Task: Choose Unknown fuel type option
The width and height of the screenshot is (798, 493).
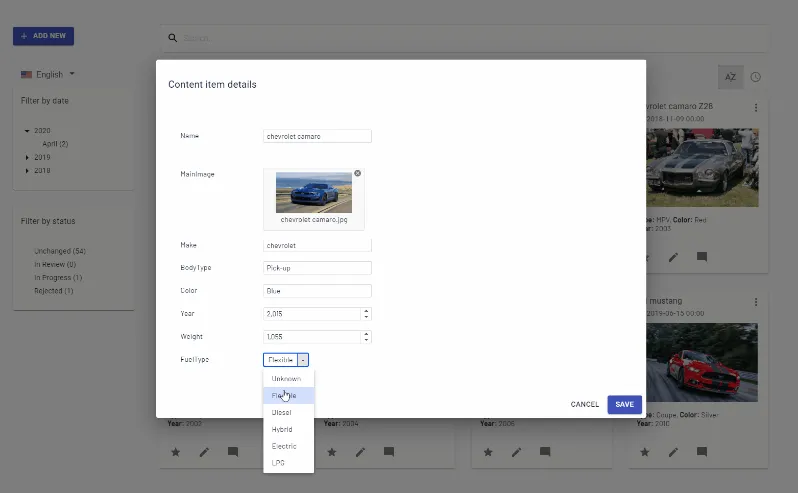Action: click(x=289, y=379)
